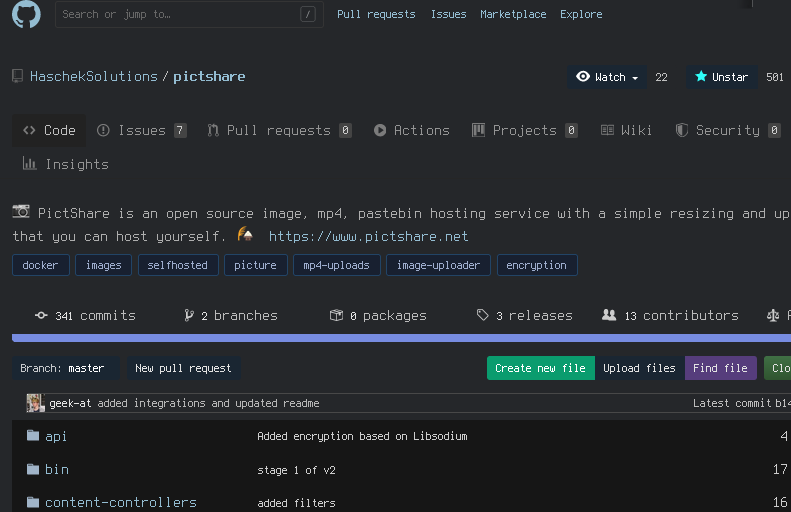
Task: Open the content-controllers folder
Action: tap(120, 502)
